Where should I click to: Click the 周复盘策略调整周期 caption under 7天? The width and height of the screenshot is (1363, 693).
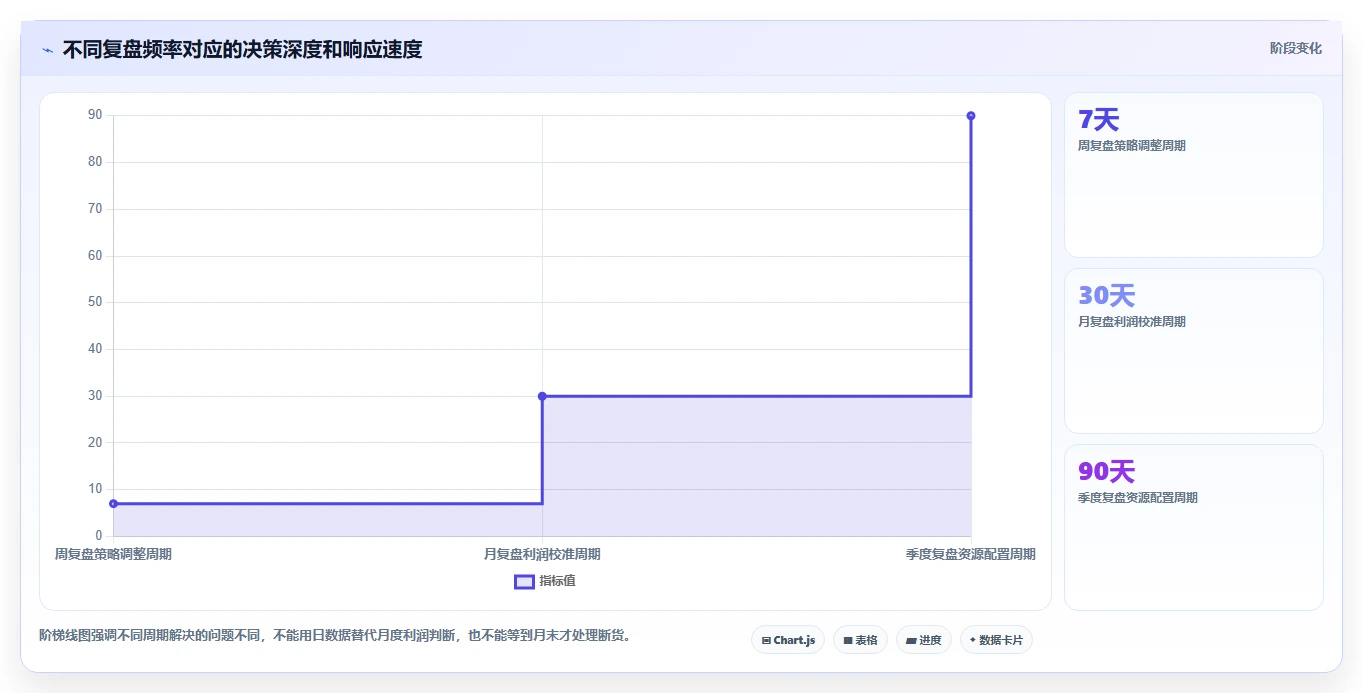[x=1132, y=146]
